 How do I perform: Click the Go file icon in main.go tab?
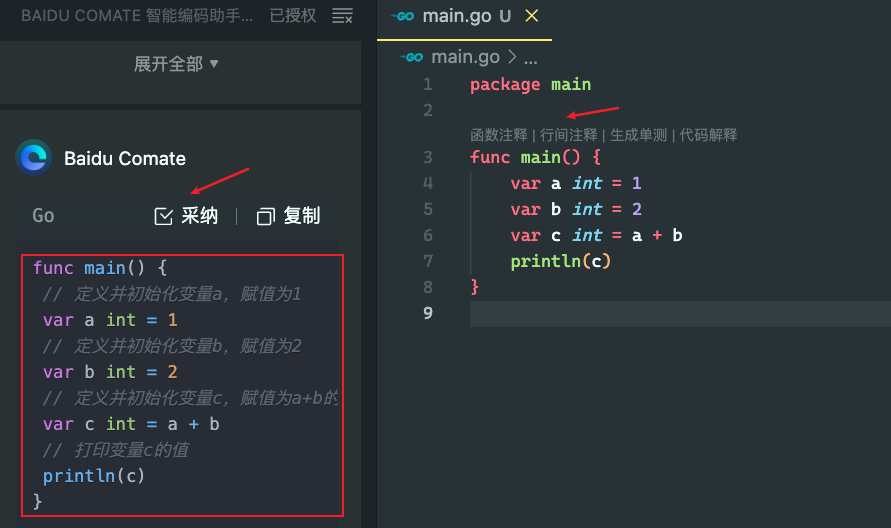[x=403, y=16]
